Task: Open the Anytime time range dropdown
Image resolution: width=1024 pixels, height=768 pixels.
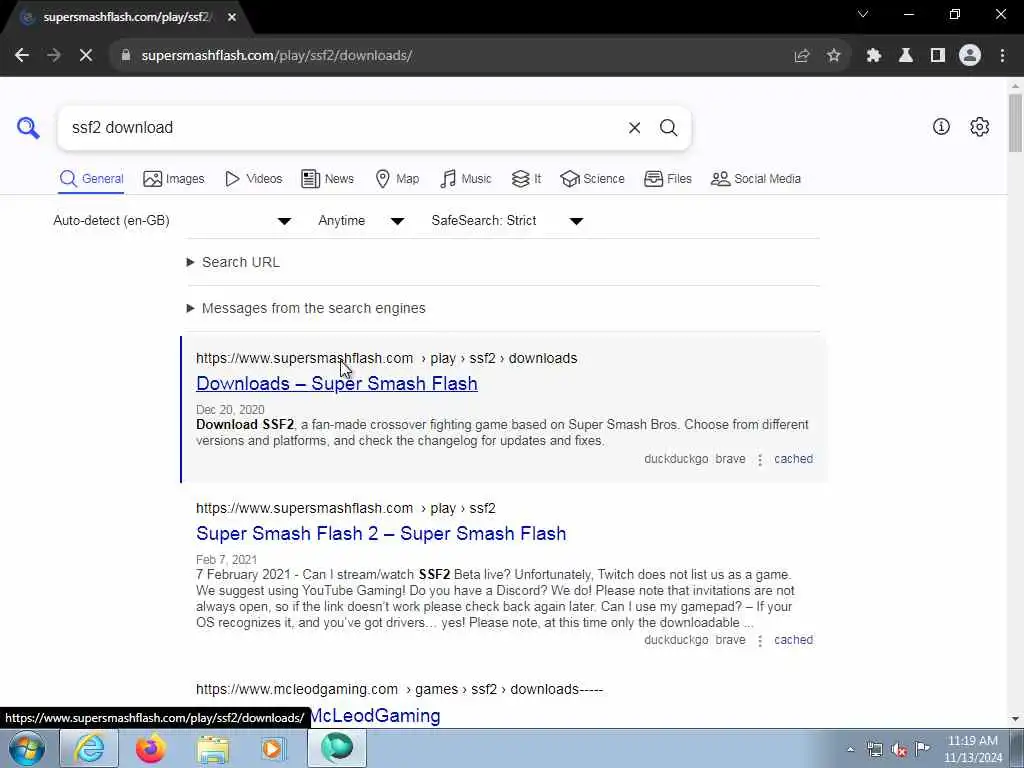Action: pyautogui.click(x=362, y=221)
